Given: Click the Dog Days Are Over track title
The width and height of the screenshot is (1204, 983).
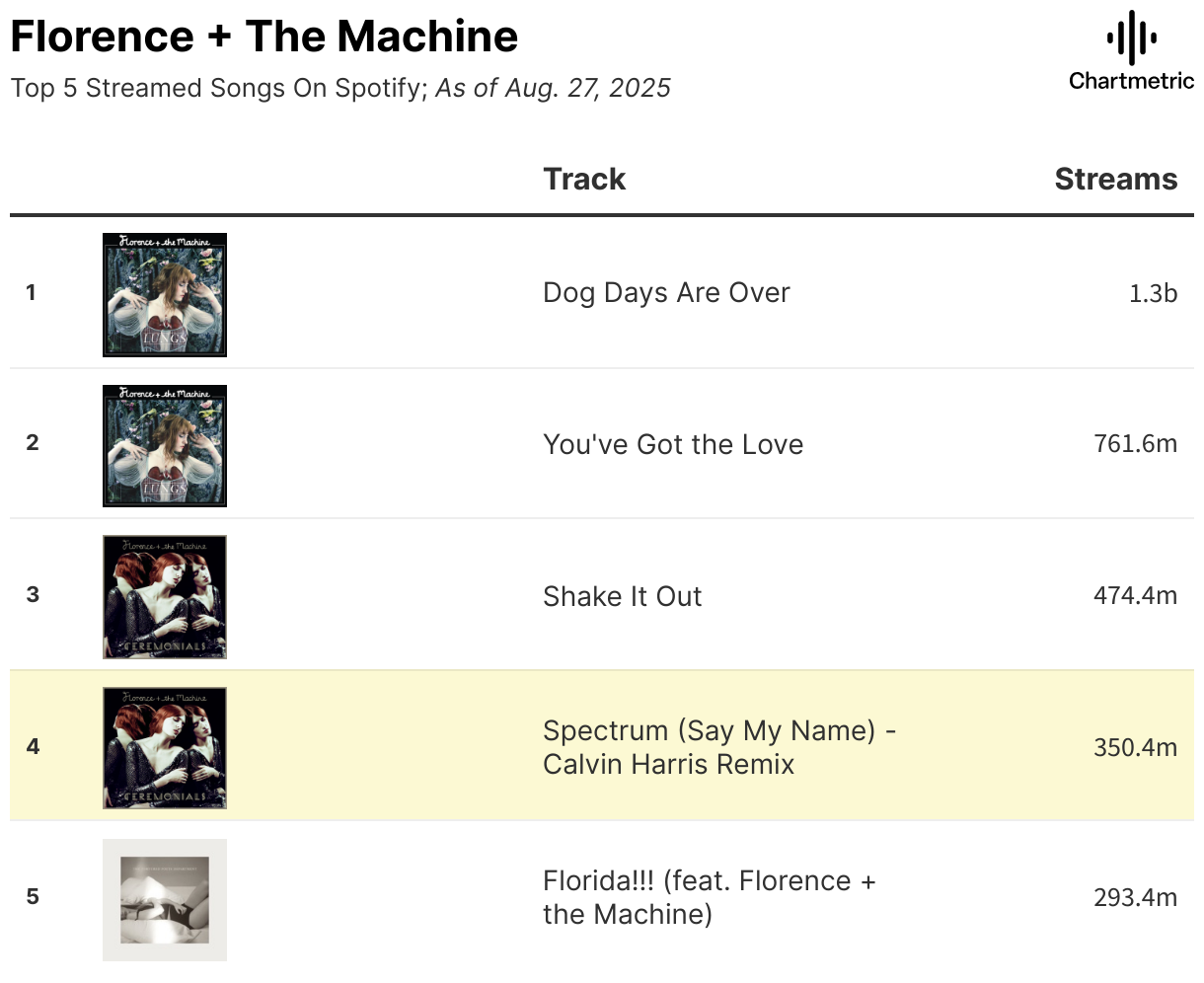Looking at the screenshot, I should (666, 293).
